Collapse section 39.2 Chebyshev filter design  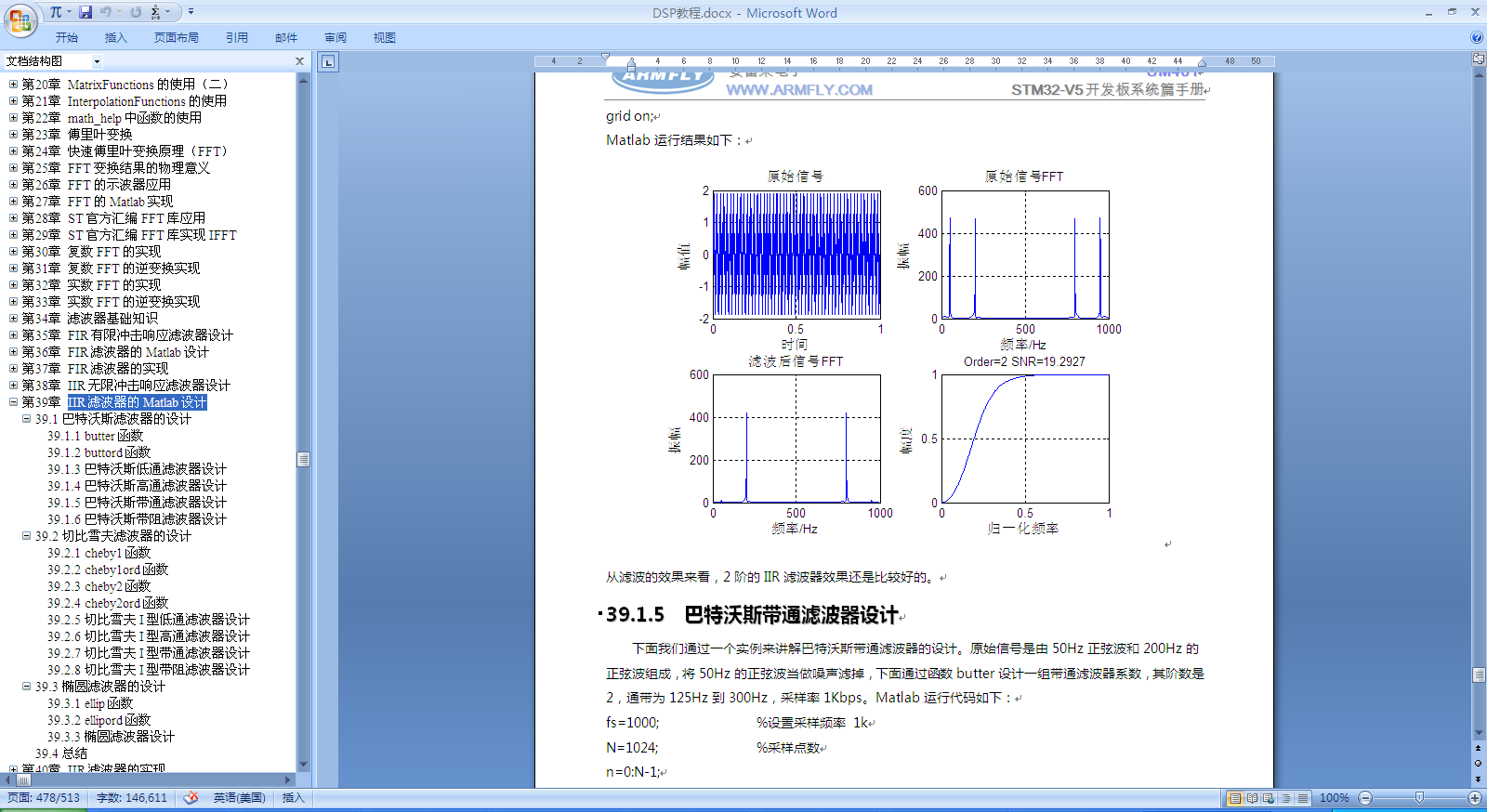pos(27,536)
